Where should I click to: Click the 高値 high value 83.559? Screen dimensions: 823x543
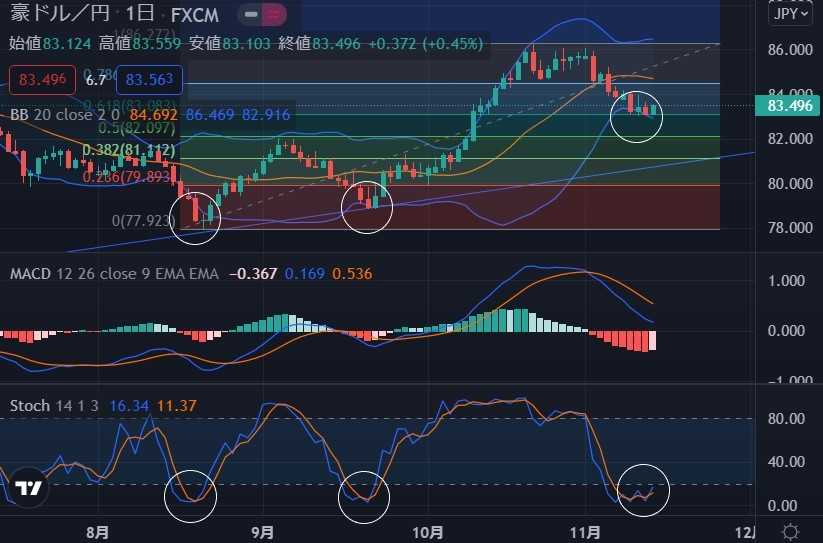[156, 44]
